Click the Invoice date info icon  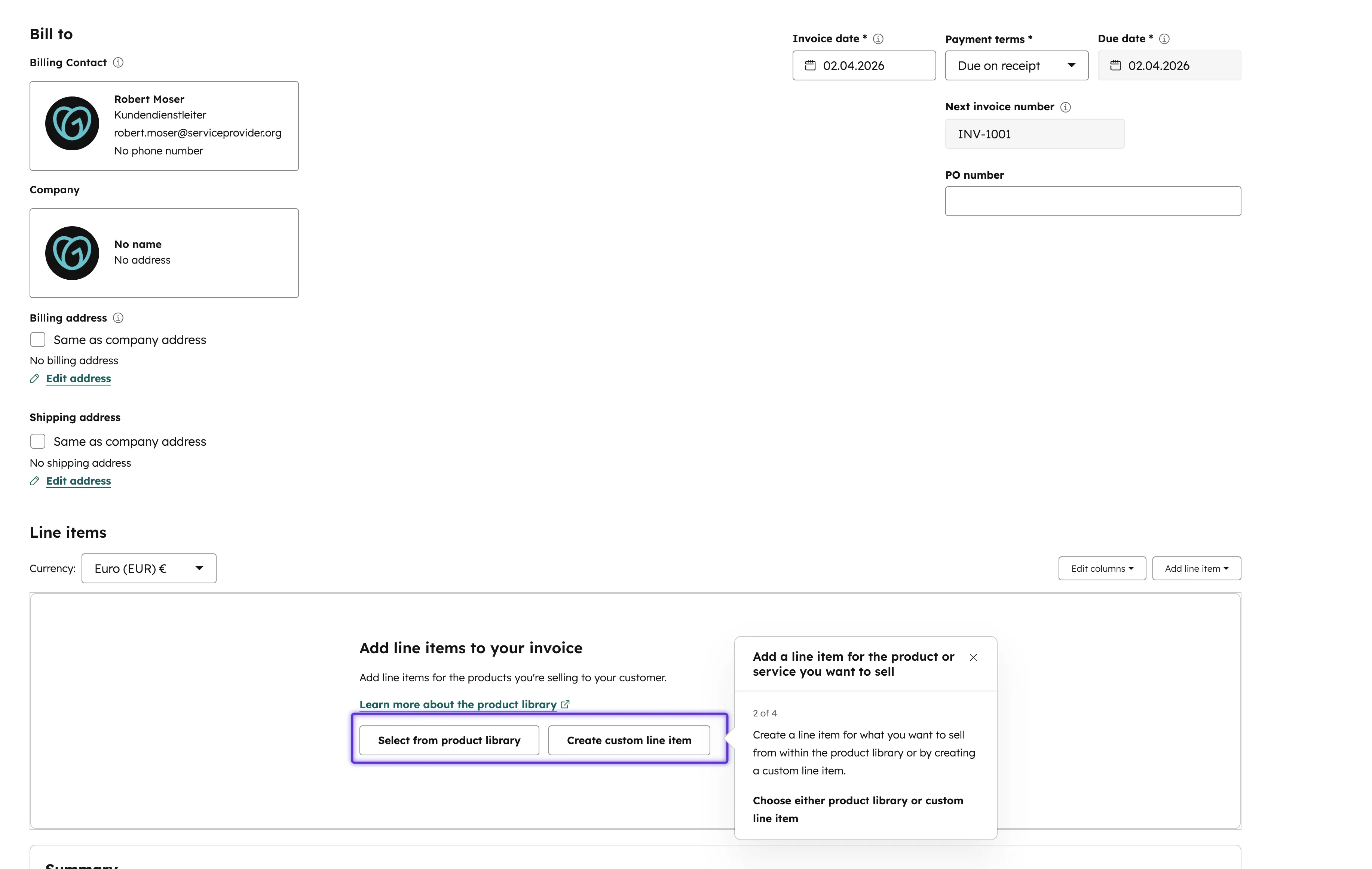878,39
